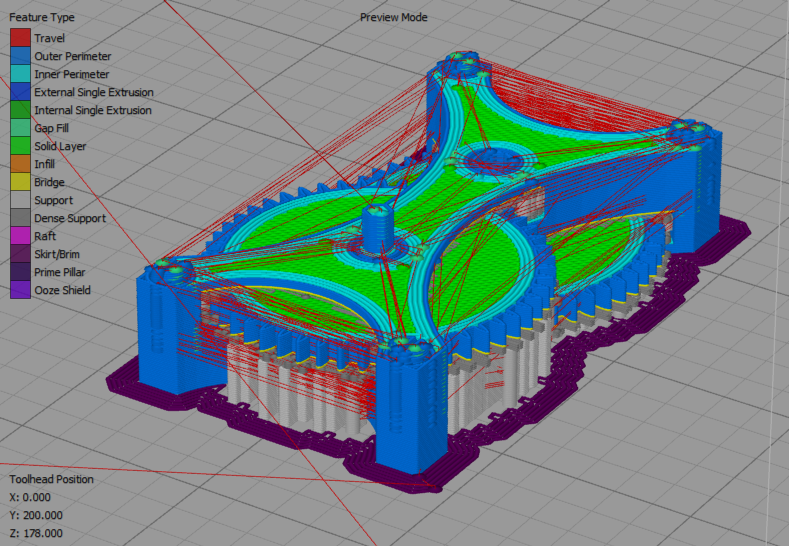This screenshot has width=789, height=546.
Task: Click the Dense Support swatch
Action: [20, 218]
